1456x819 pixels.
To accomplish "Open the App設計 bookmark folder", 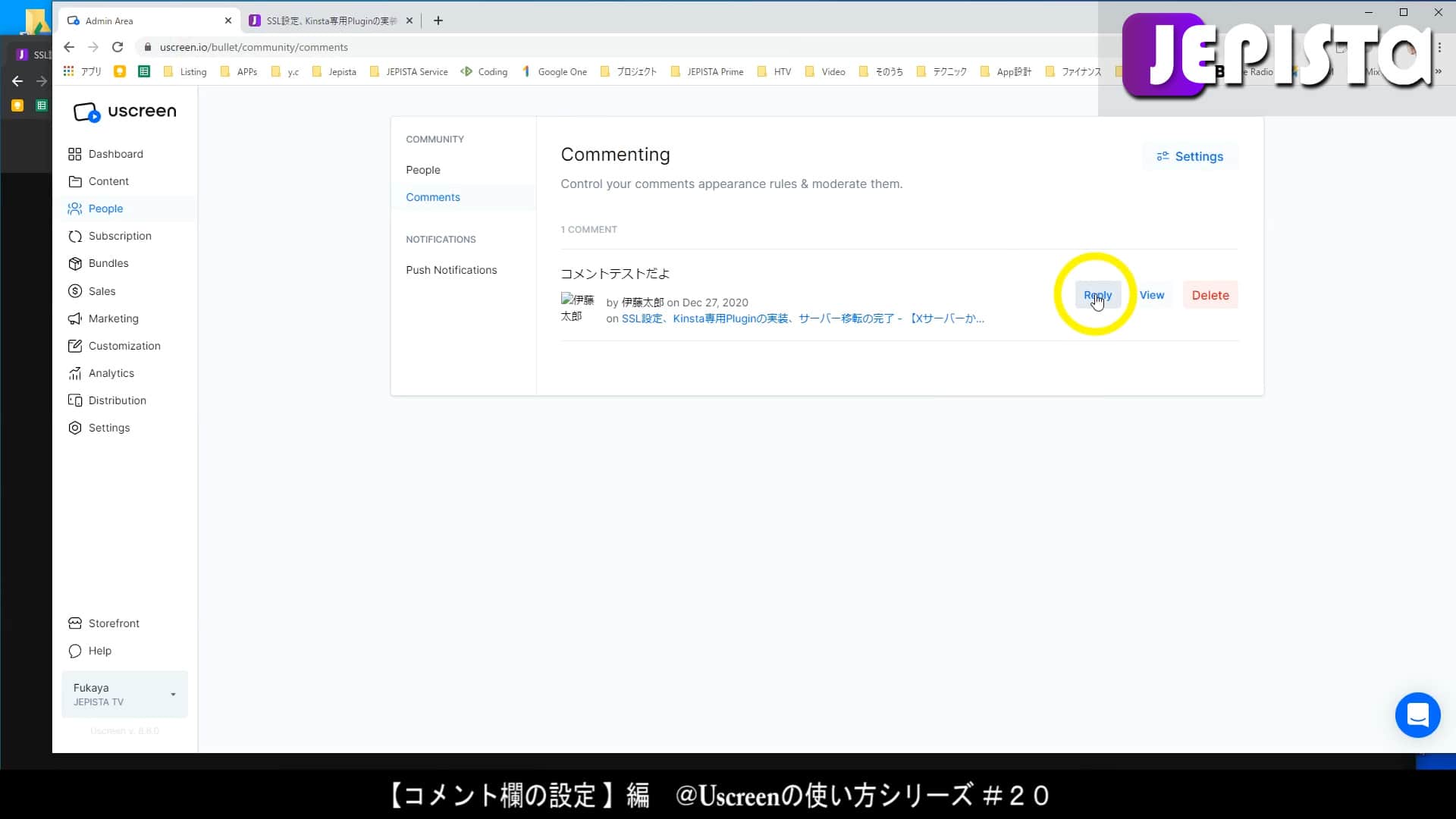I will point(1006,71).
